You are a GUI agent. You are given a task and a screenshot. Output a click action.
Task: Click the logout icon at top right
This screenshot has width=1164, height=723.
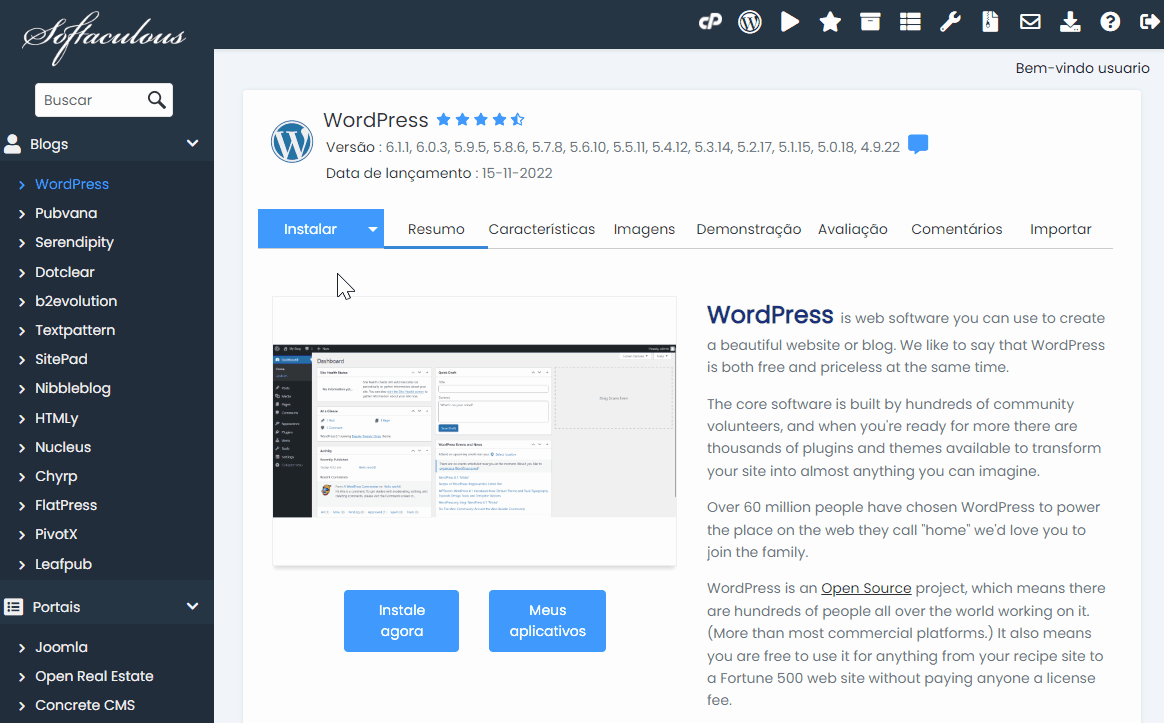[1149, 22]
